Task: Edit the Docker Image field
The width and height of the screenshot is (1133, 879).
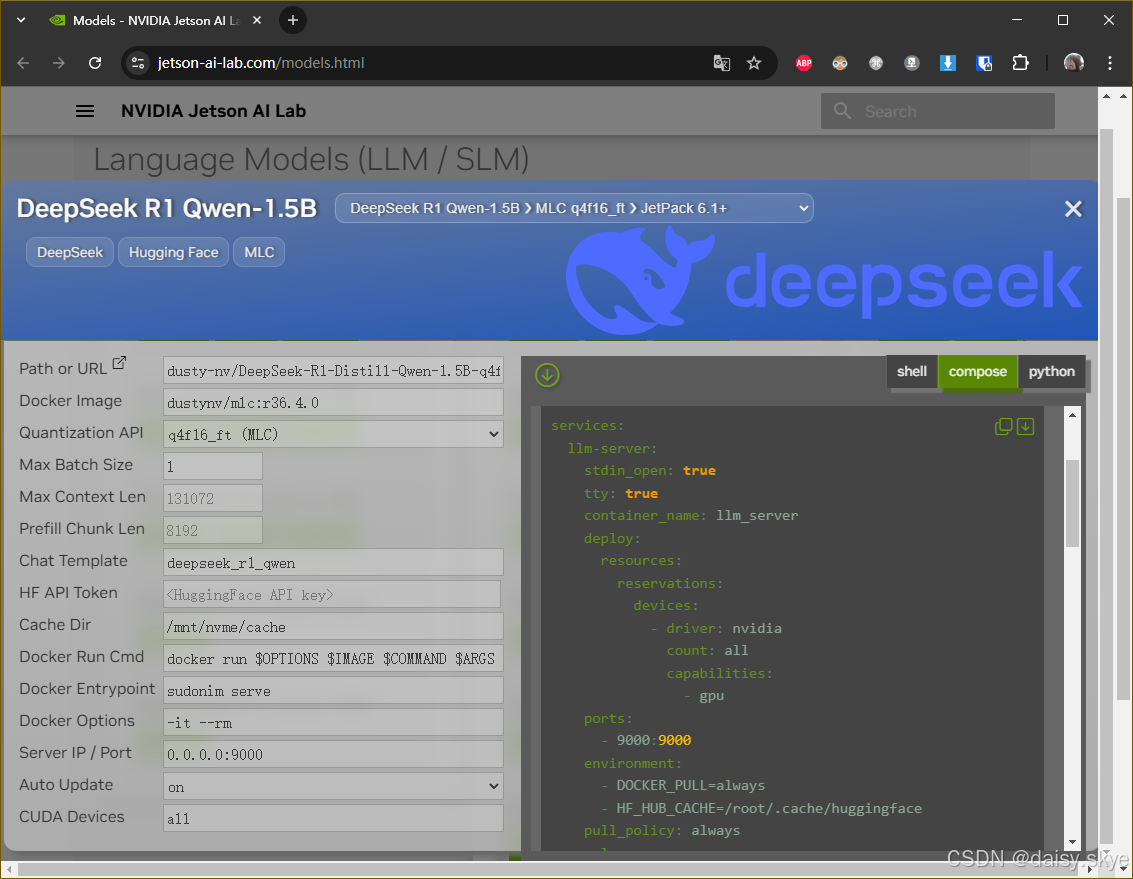Action: 333,403
